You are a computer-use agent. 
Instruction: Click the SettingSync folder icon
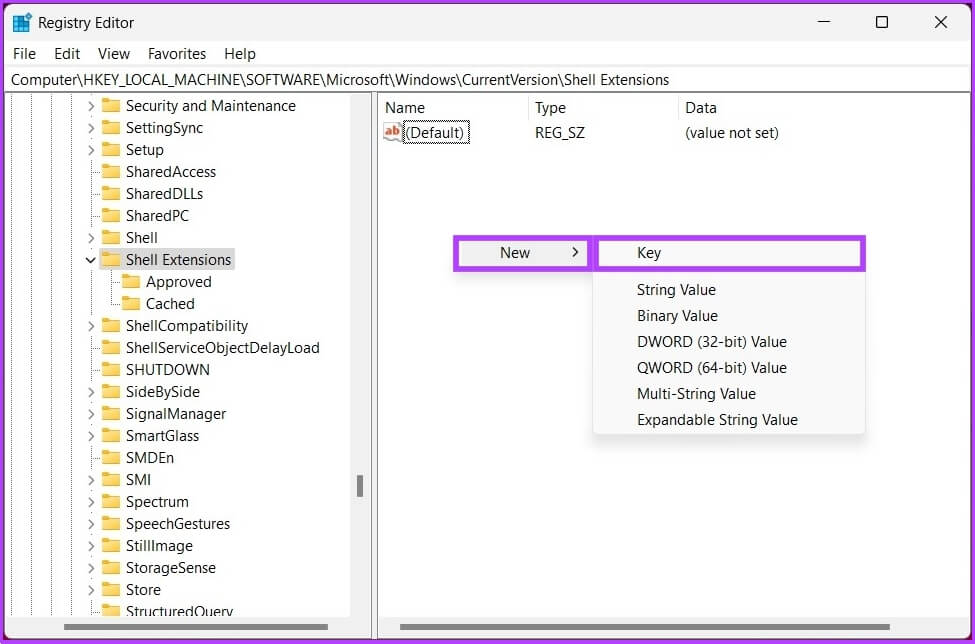111,127
